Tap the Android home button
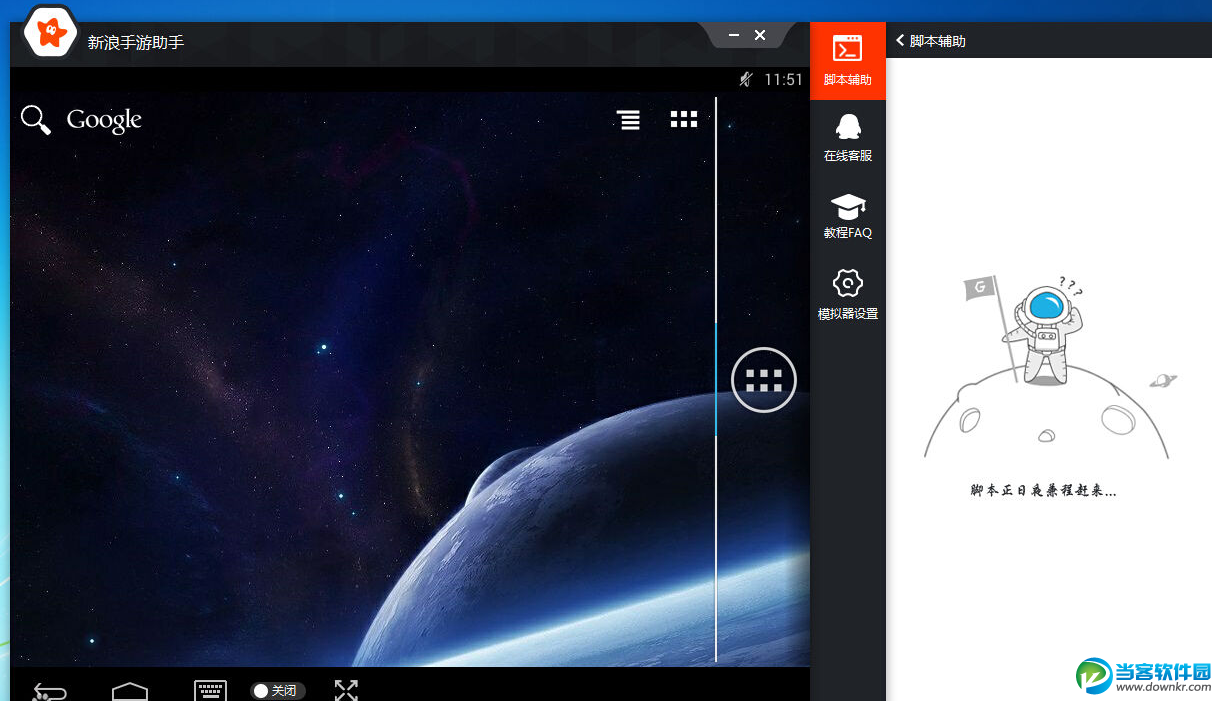Screen dimensions: 1212x701 [130, 691]
